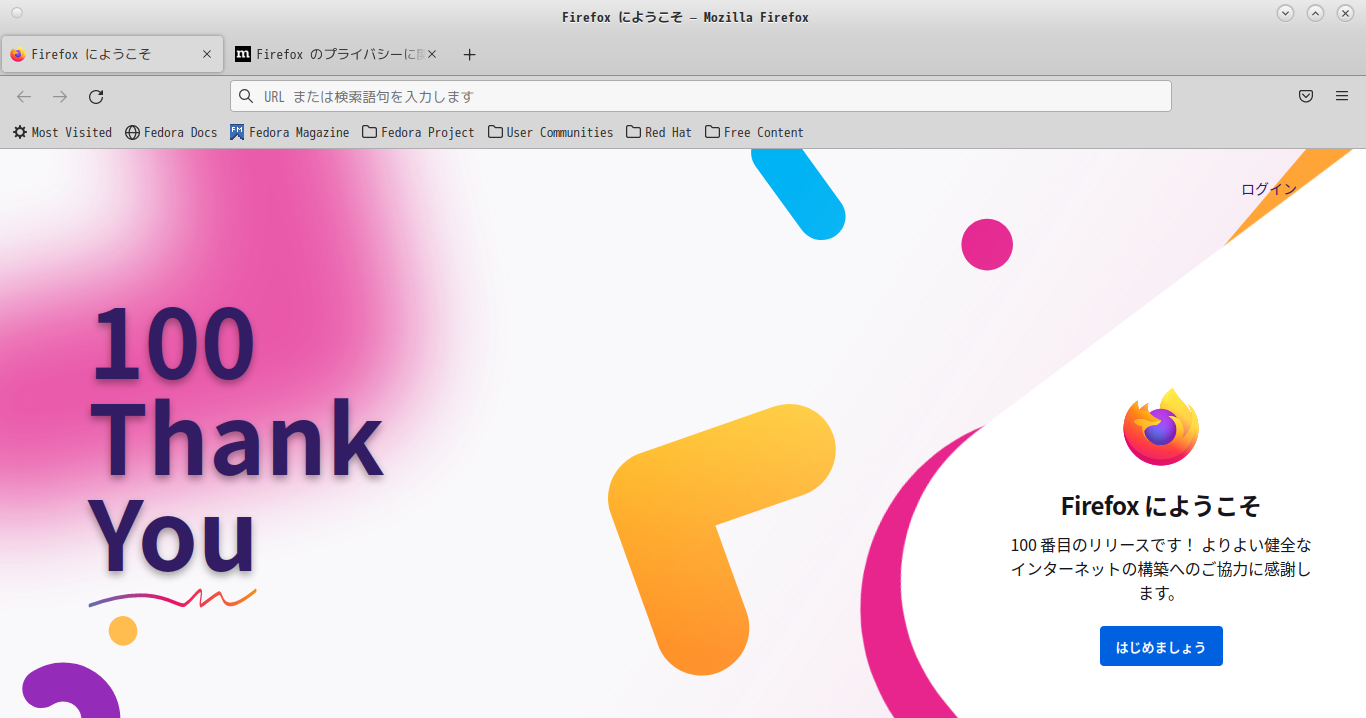Screen dimensions: 1366x718
Task: Click the Firefox logo on welcome card
Action: tap(1161, 427)
